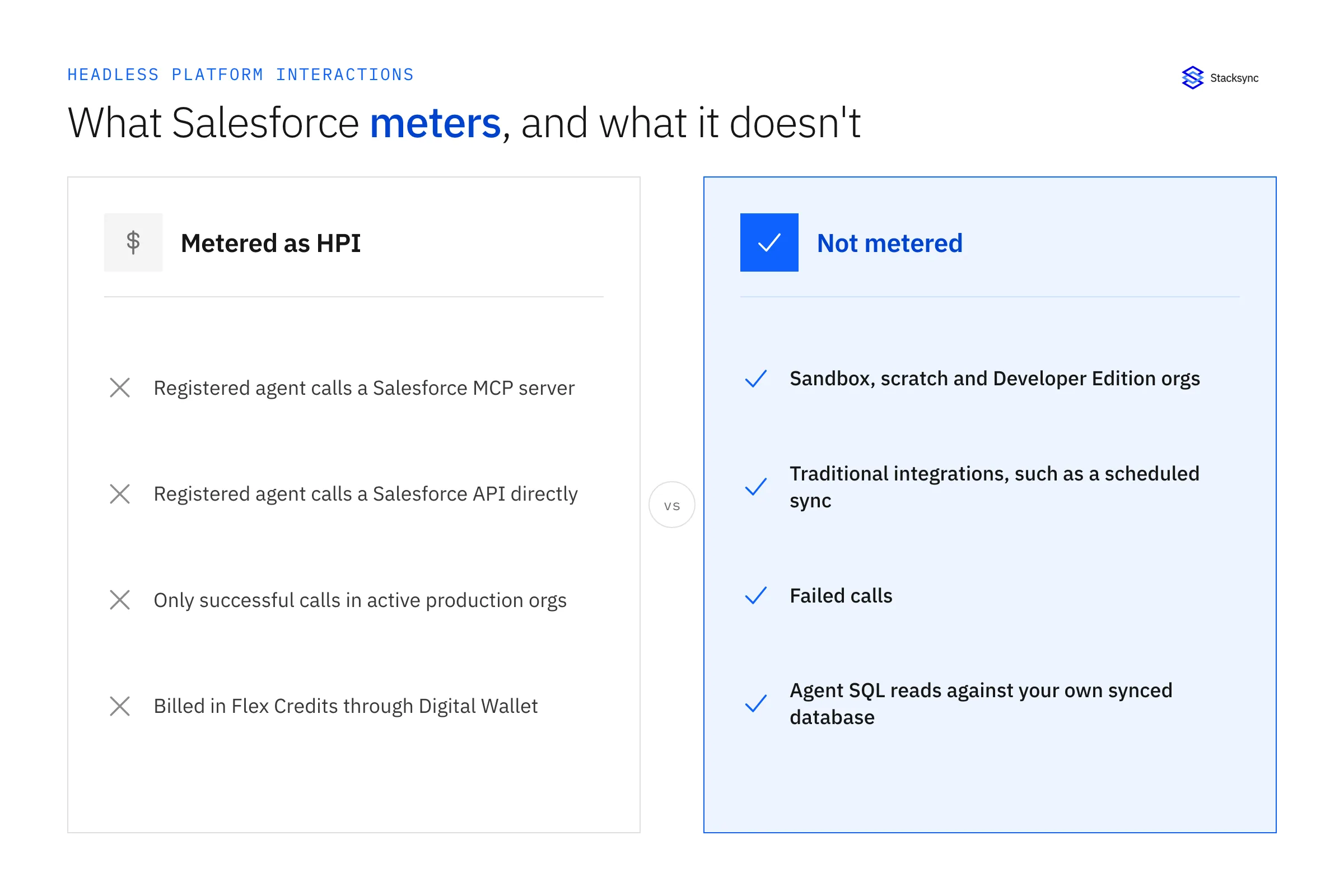
Task: Click 'Agent SQL reads against your own synced database'
Action: [981, 703]
